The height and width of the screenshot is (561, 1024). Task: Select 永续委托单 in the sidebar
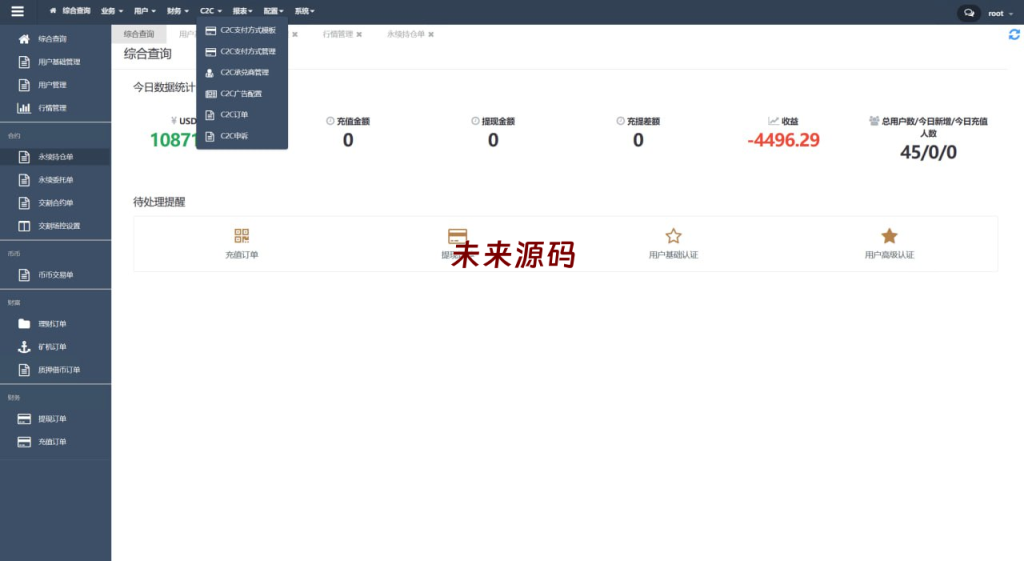(x=56, y=180)
